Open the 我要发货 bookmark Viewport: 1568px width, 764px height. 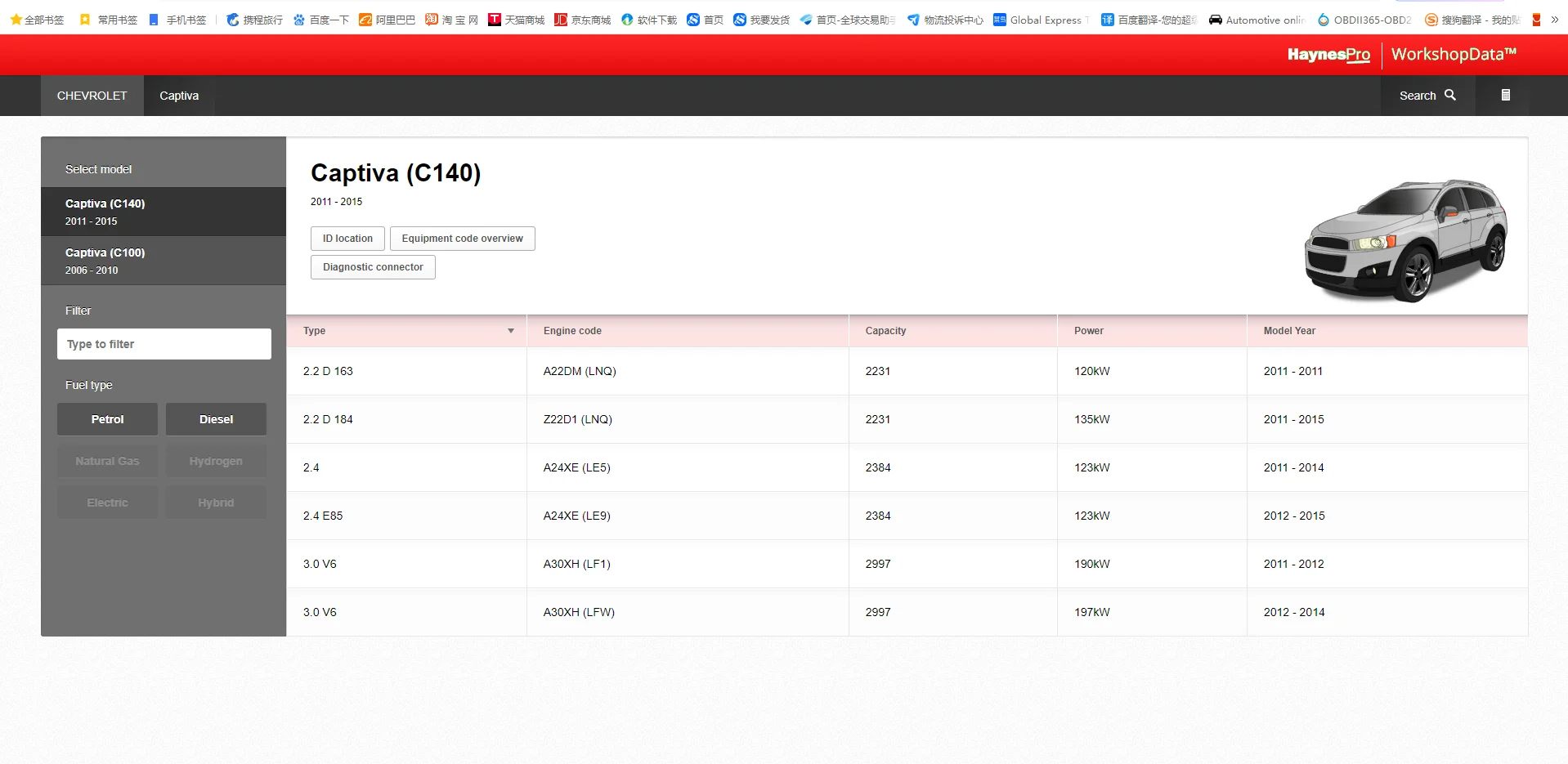762,20
